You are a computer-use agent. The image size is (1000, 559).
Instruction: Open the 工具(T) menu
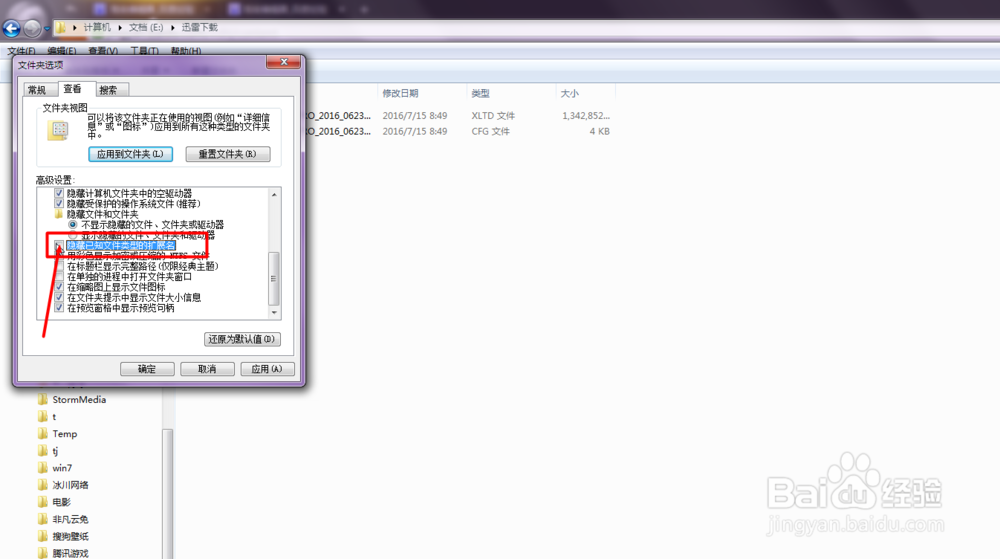pyautogui.click(x=145, y=50)
